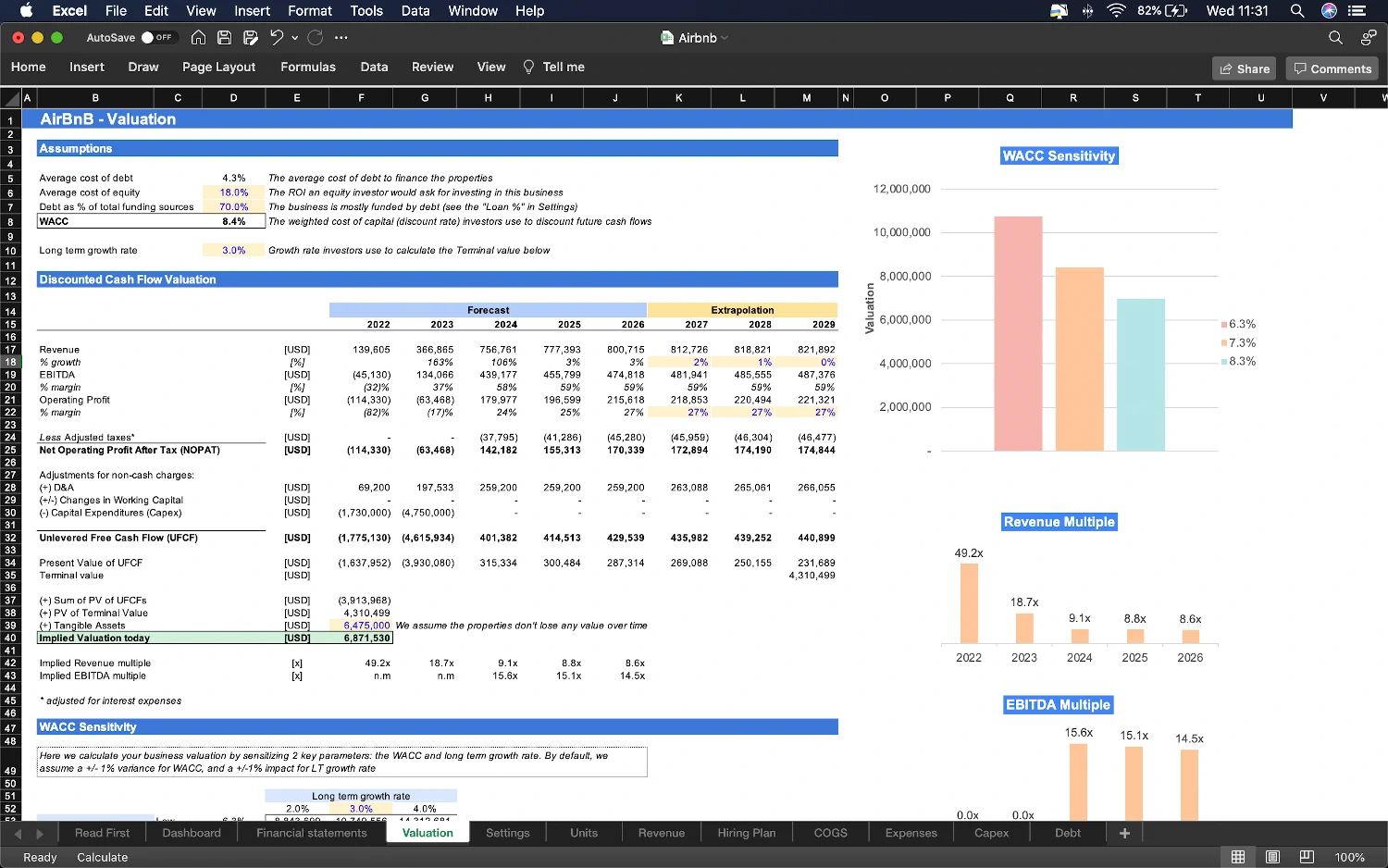Open the File menu
1388x868 pixels.
[x=116, y=11]
